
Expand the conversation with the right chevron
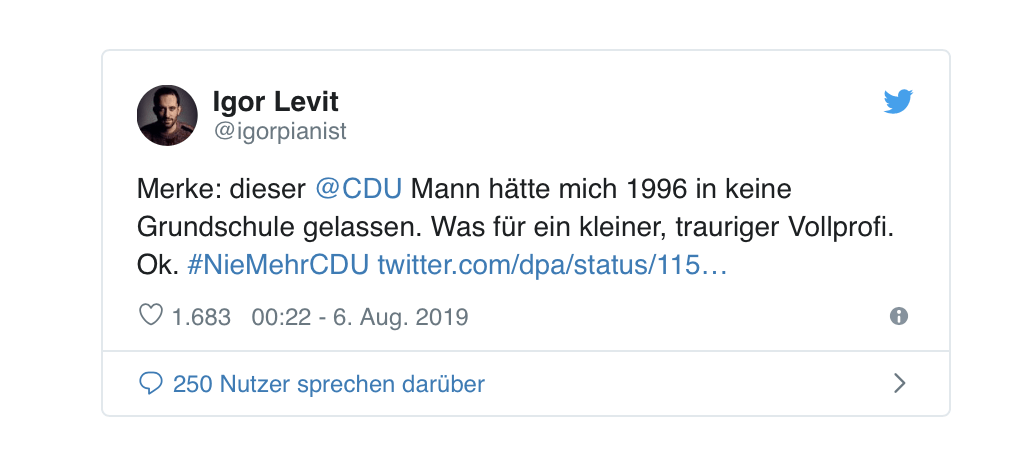point(898,383)
